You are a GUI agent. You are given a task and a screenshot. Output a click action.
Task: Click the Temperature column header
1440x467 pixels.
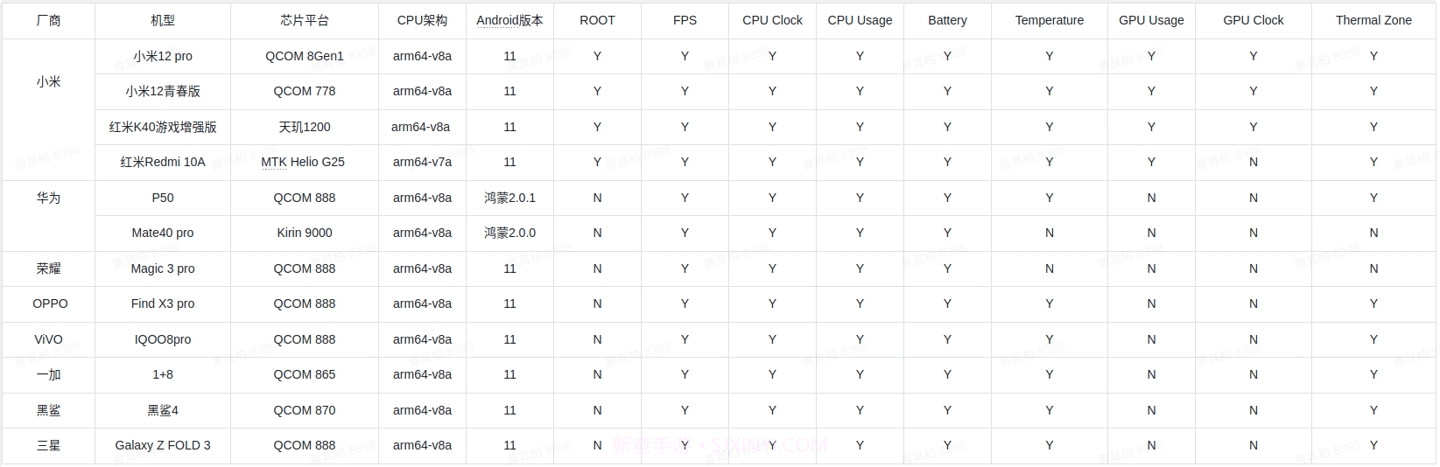(x=1049, y=20)
